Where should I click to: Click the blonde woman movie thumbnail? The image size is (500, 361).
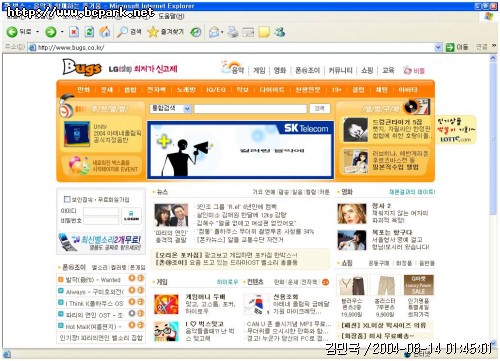(352, 214)
